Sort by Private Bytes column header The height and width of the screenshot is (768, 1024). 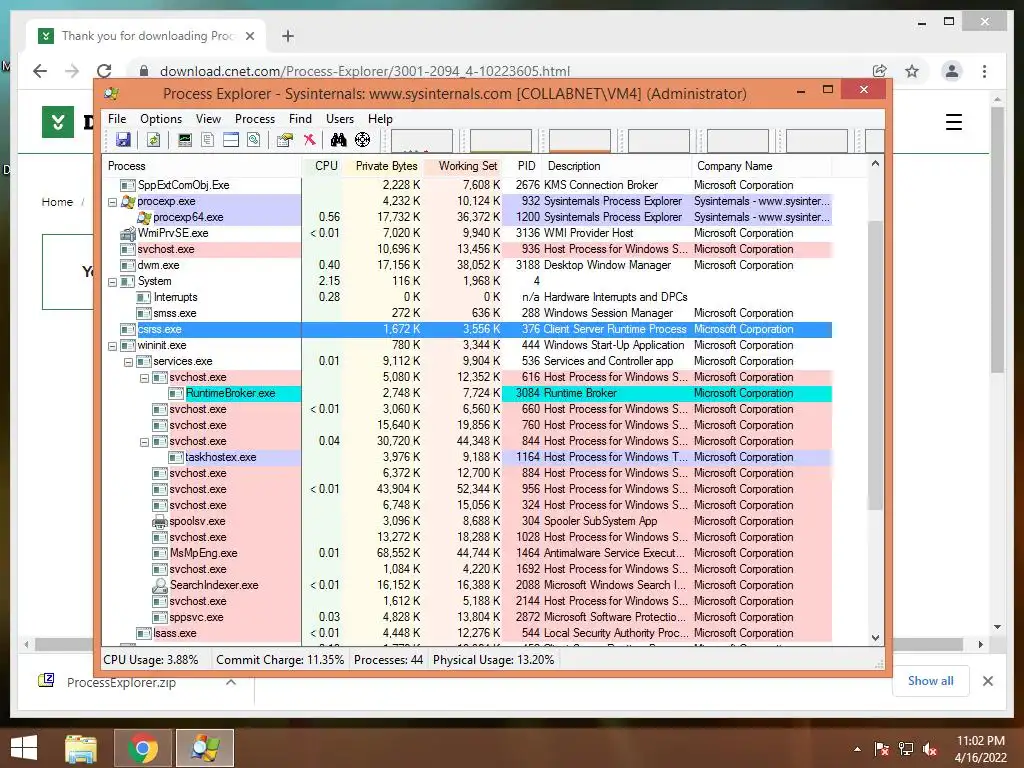click(383, 166)
